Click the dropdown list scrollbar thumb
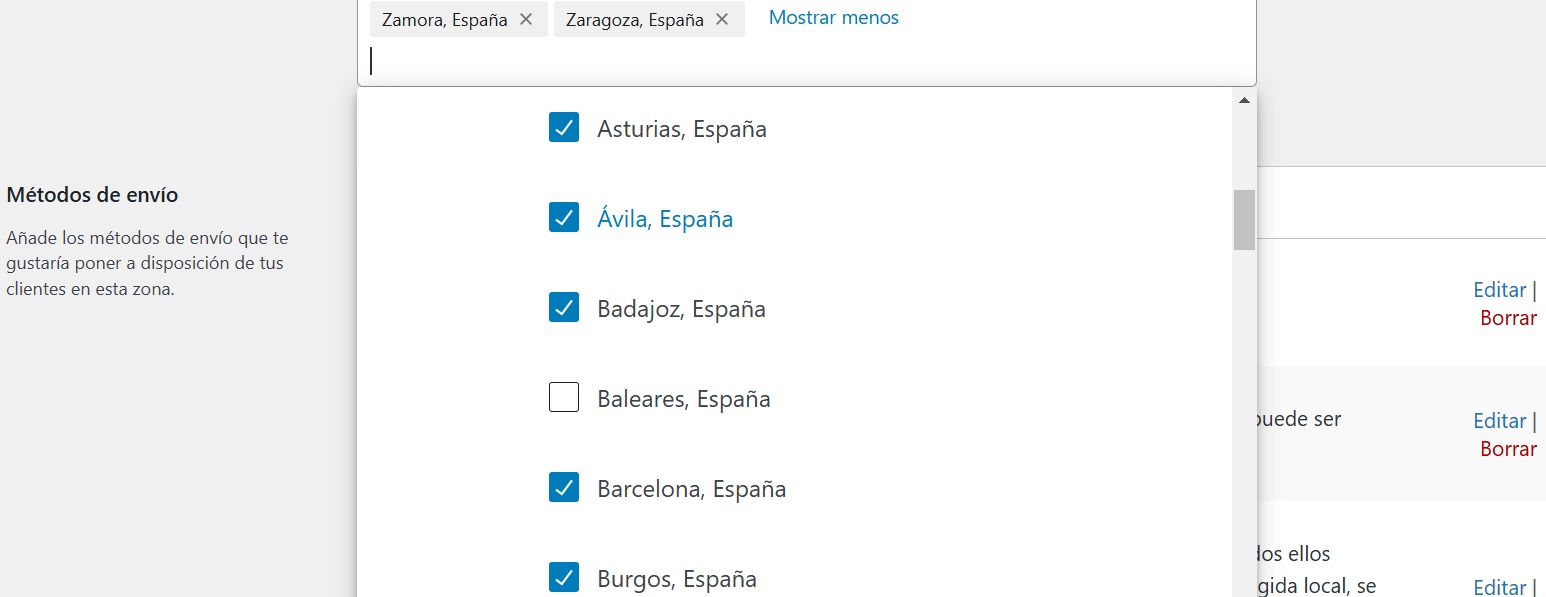The width and height of the screenshot is (1546, 597). [1244, 219]
